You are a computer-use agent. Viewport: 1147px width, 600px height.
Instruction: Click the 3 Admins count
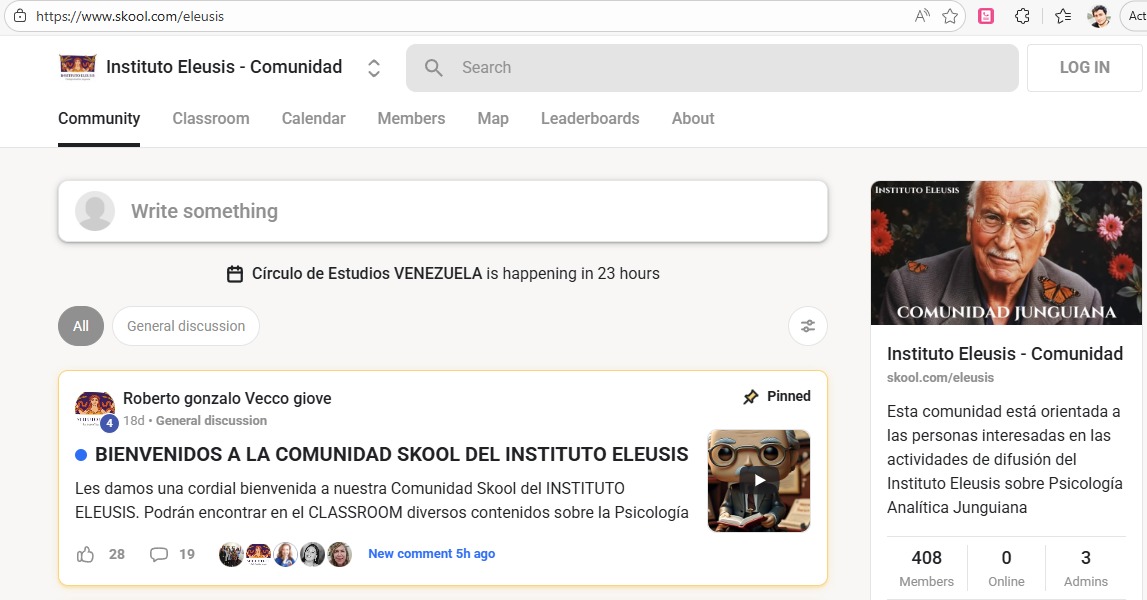point(1086,568)
